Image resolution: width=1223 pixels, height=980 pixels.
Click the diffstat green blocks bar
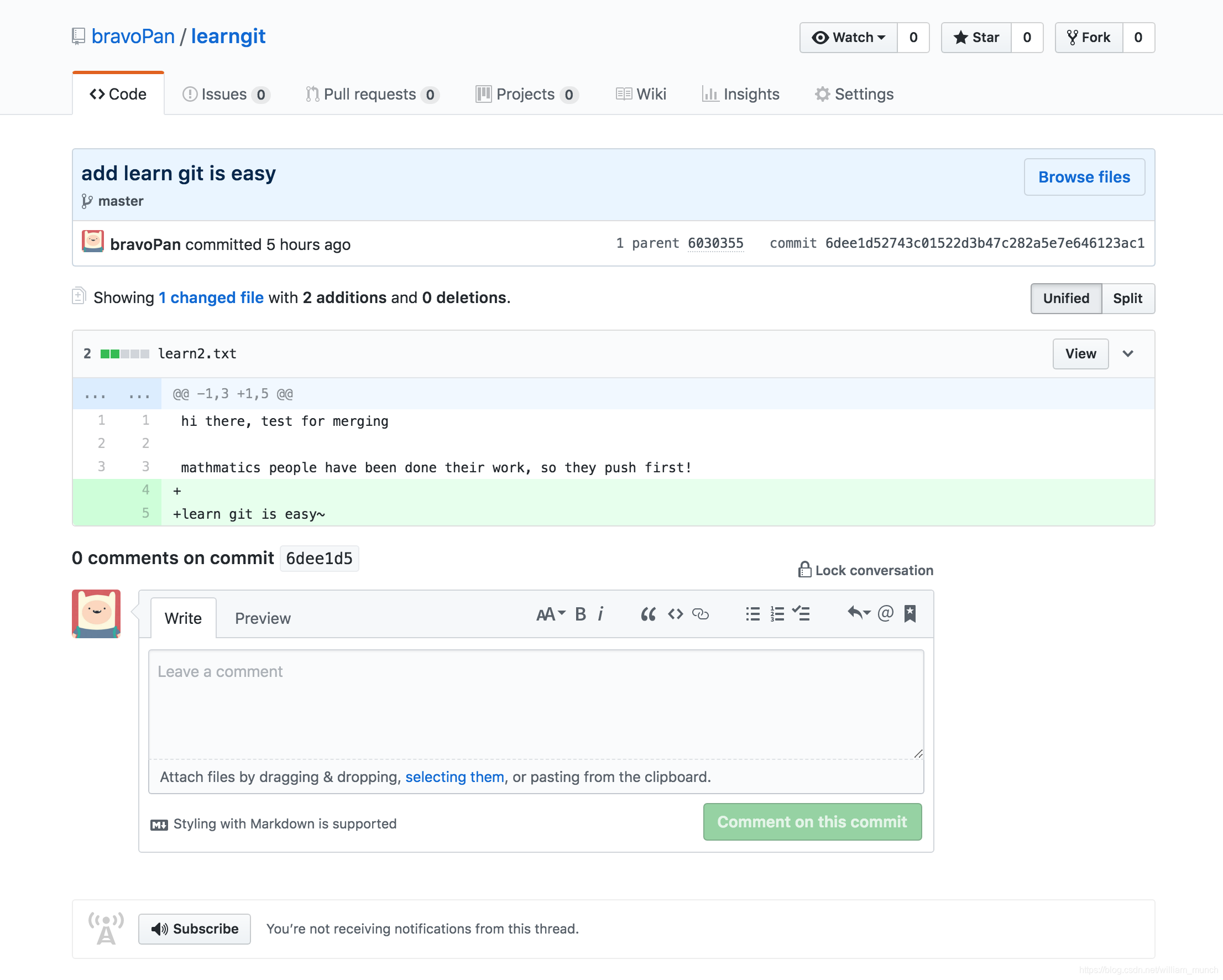click(125, 354)
